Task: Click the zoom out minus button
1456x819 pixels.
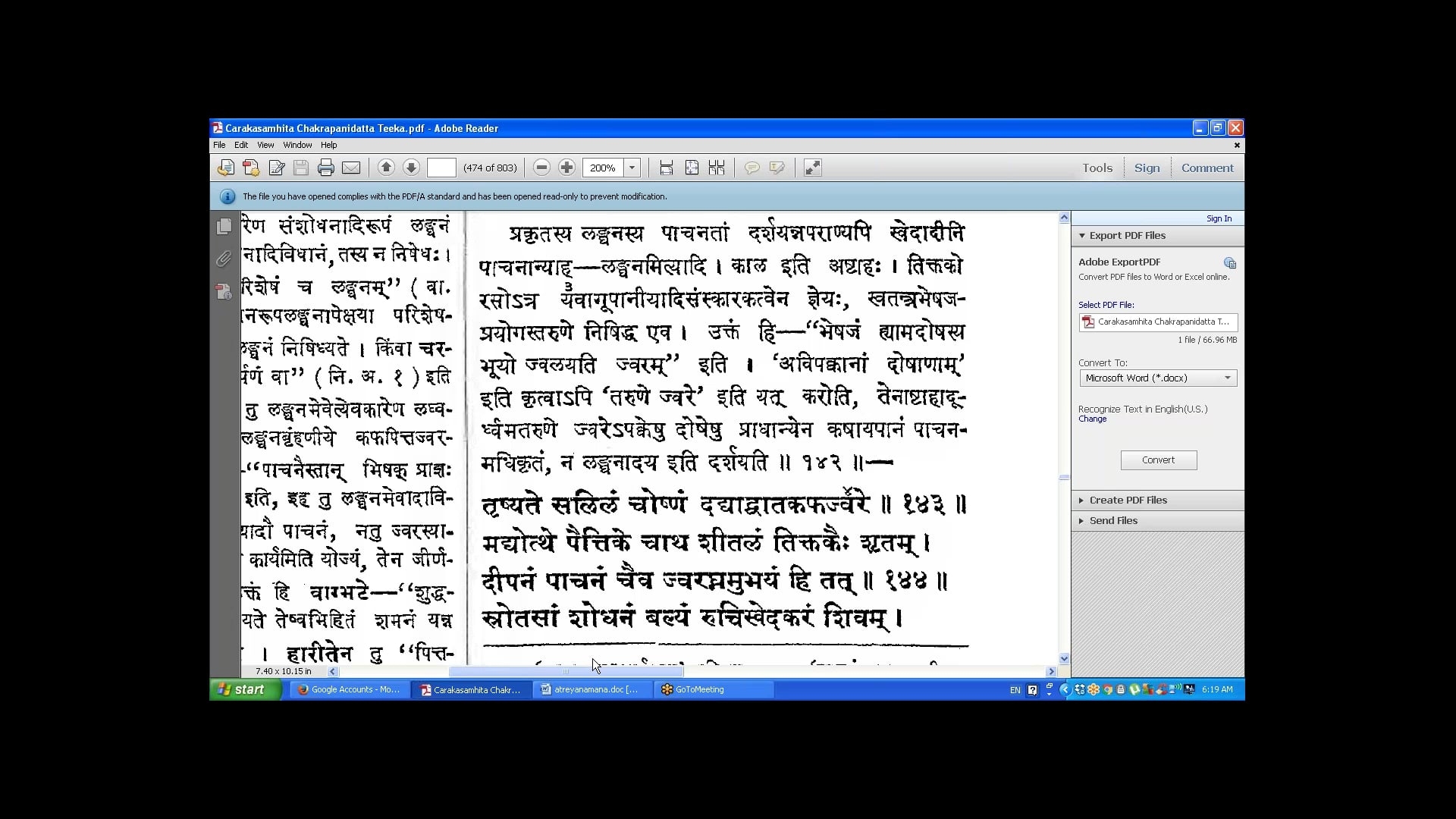Action: 541,168
